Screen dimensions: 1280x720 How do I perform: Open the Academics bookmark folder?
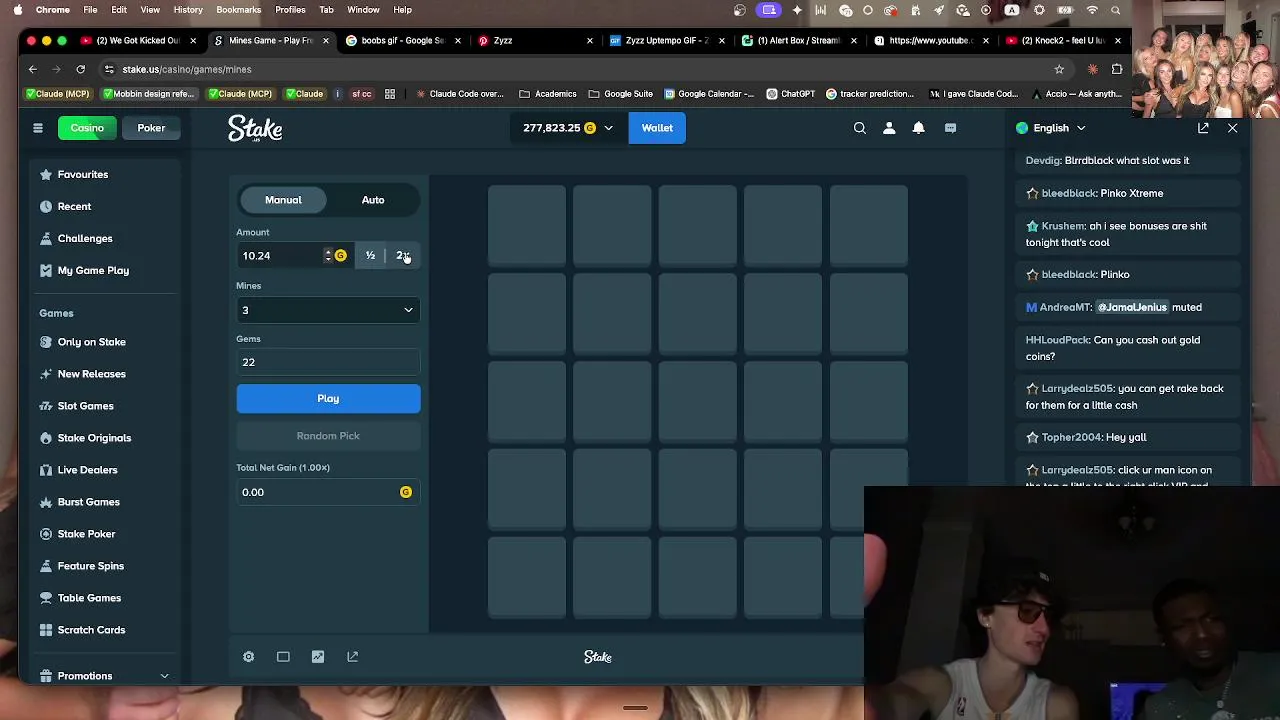coord(547,94)
